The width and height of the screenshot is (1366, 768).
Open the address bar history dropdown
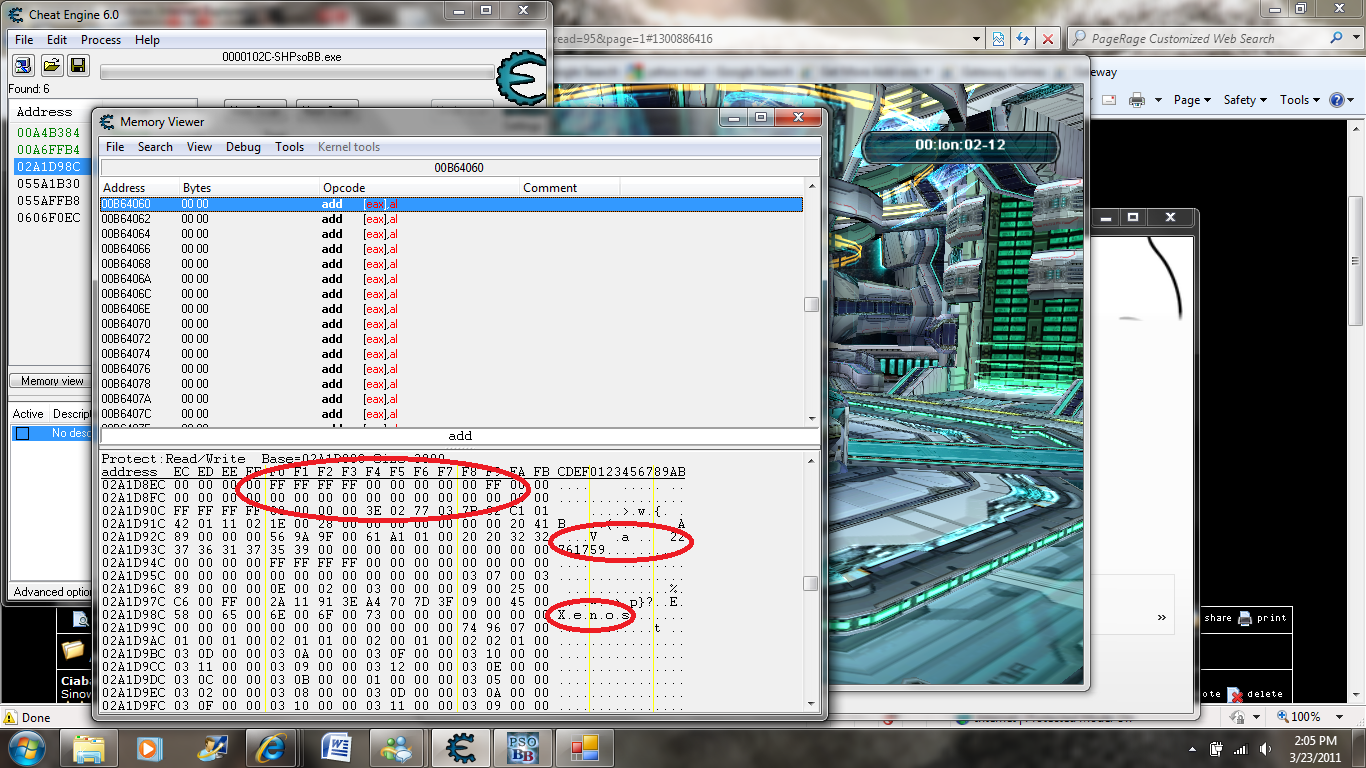coord(977,38)
